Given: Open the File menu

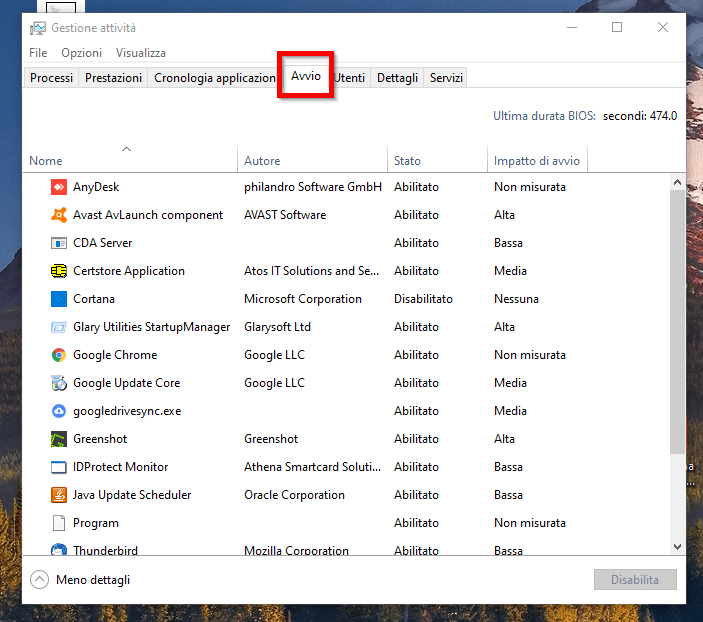Looking at the screenshot, I should click(38, 53).
